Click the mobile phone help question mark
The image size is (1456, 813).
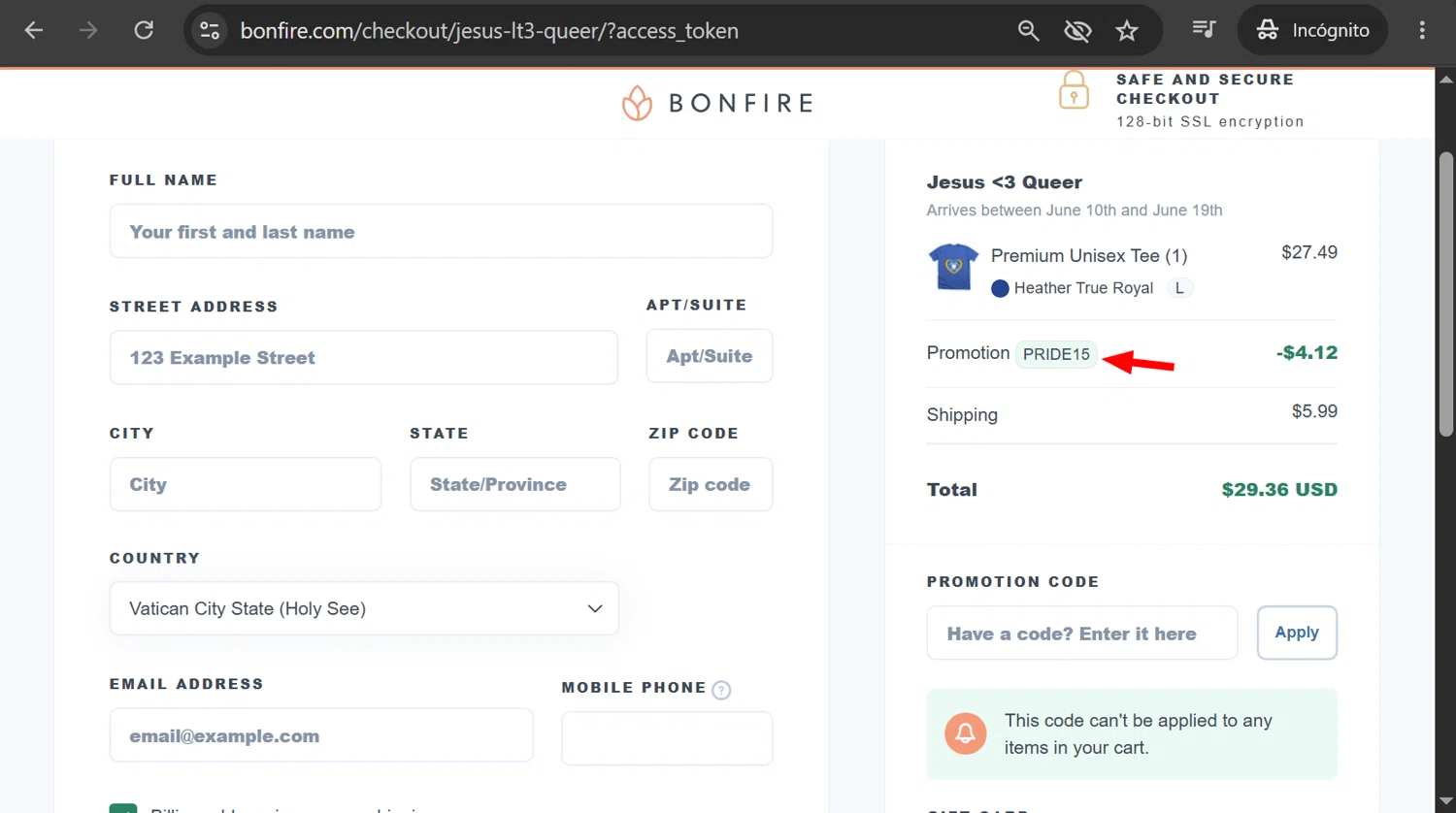tap(721, 690)
